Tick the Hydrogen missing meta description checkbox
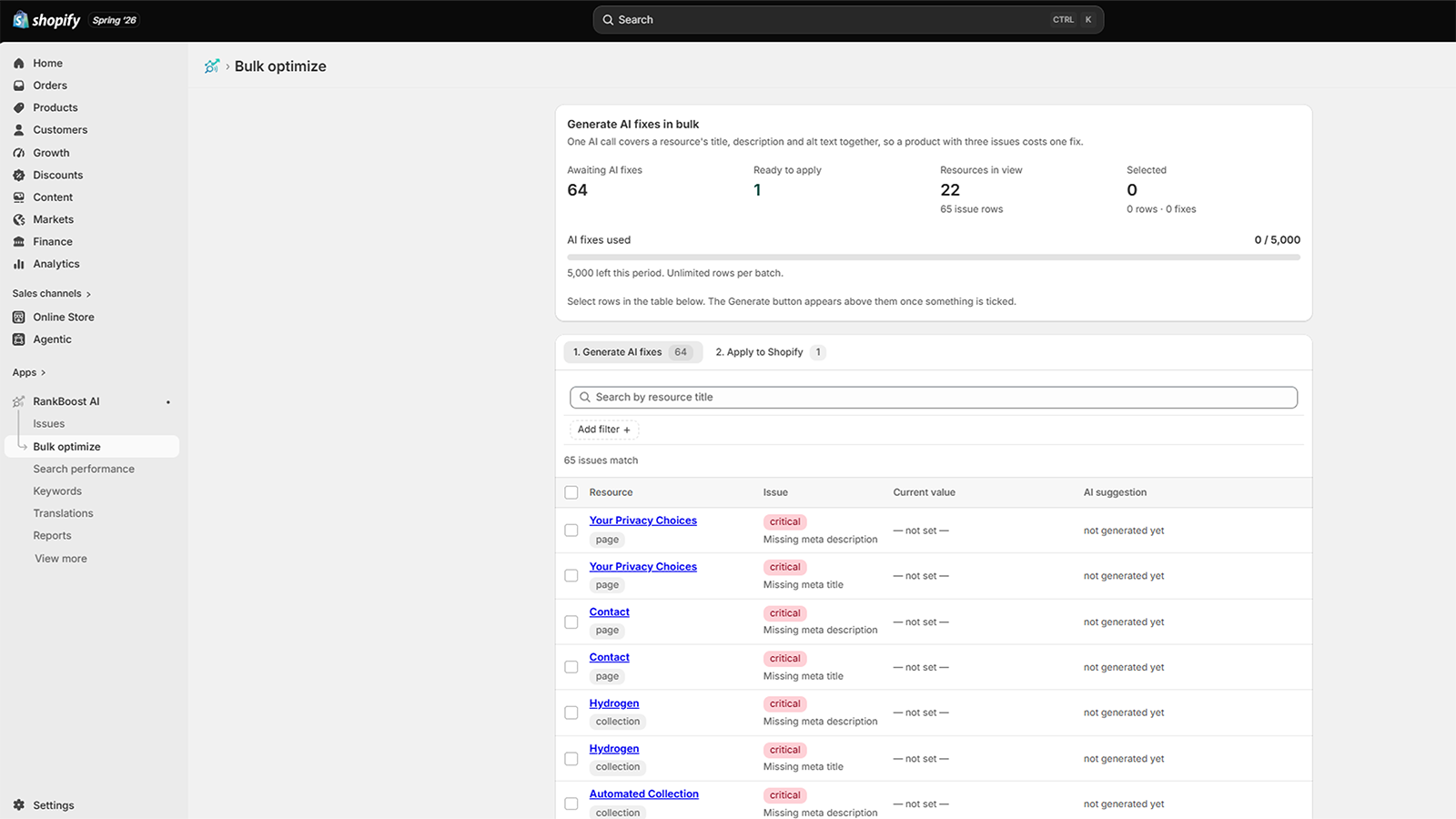Viewport: 1456px width, 819px height. pos(571,713)
